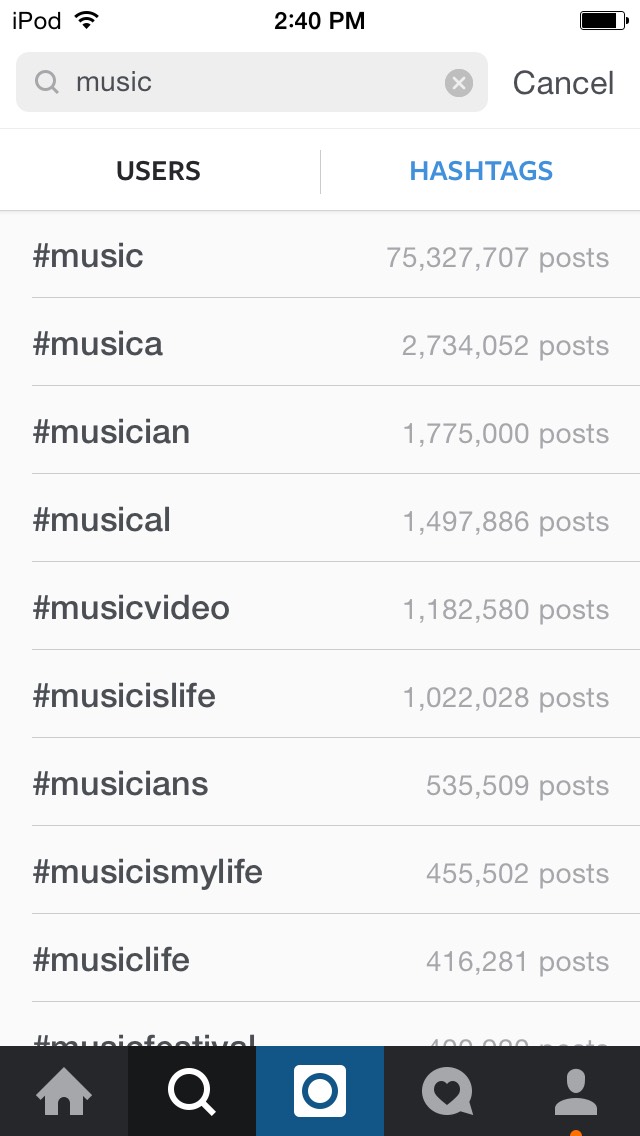640x1136 pixels.
Task: Focus the search field containing music
Action: pyautogui.click(x=250, y=82)
